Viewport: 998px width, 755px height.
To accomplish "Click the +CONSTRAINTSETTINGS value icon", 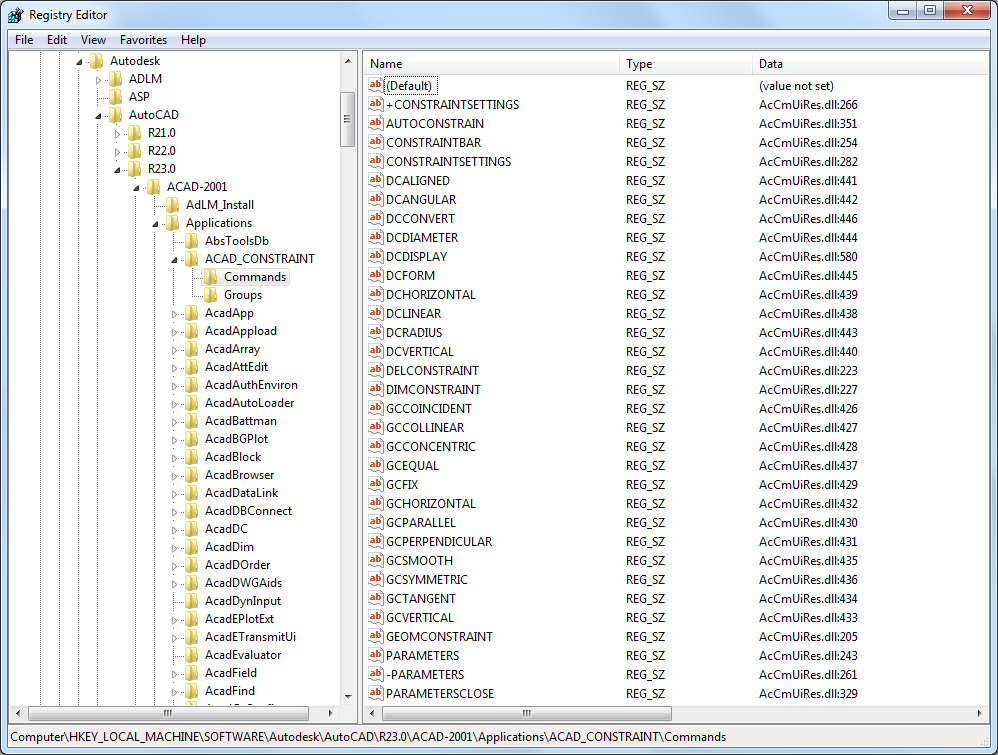I will [x=376, y=104].
